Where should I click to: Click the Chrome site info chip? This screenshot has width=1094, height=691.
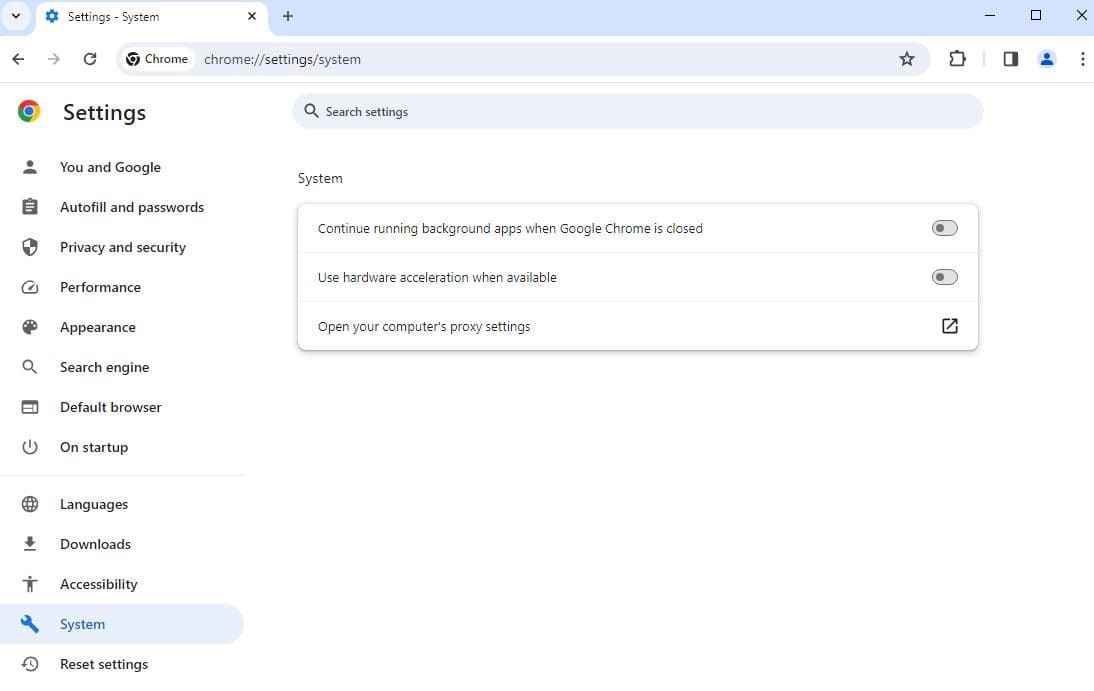click(157, 59)
